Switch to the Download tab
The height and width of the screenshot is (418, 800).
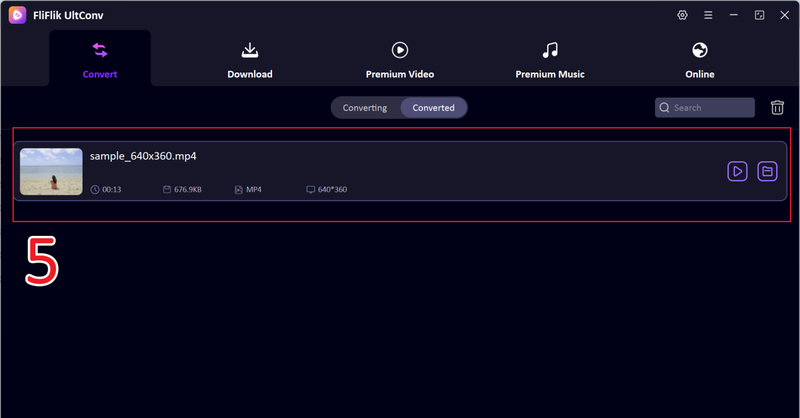click(250, 60)
